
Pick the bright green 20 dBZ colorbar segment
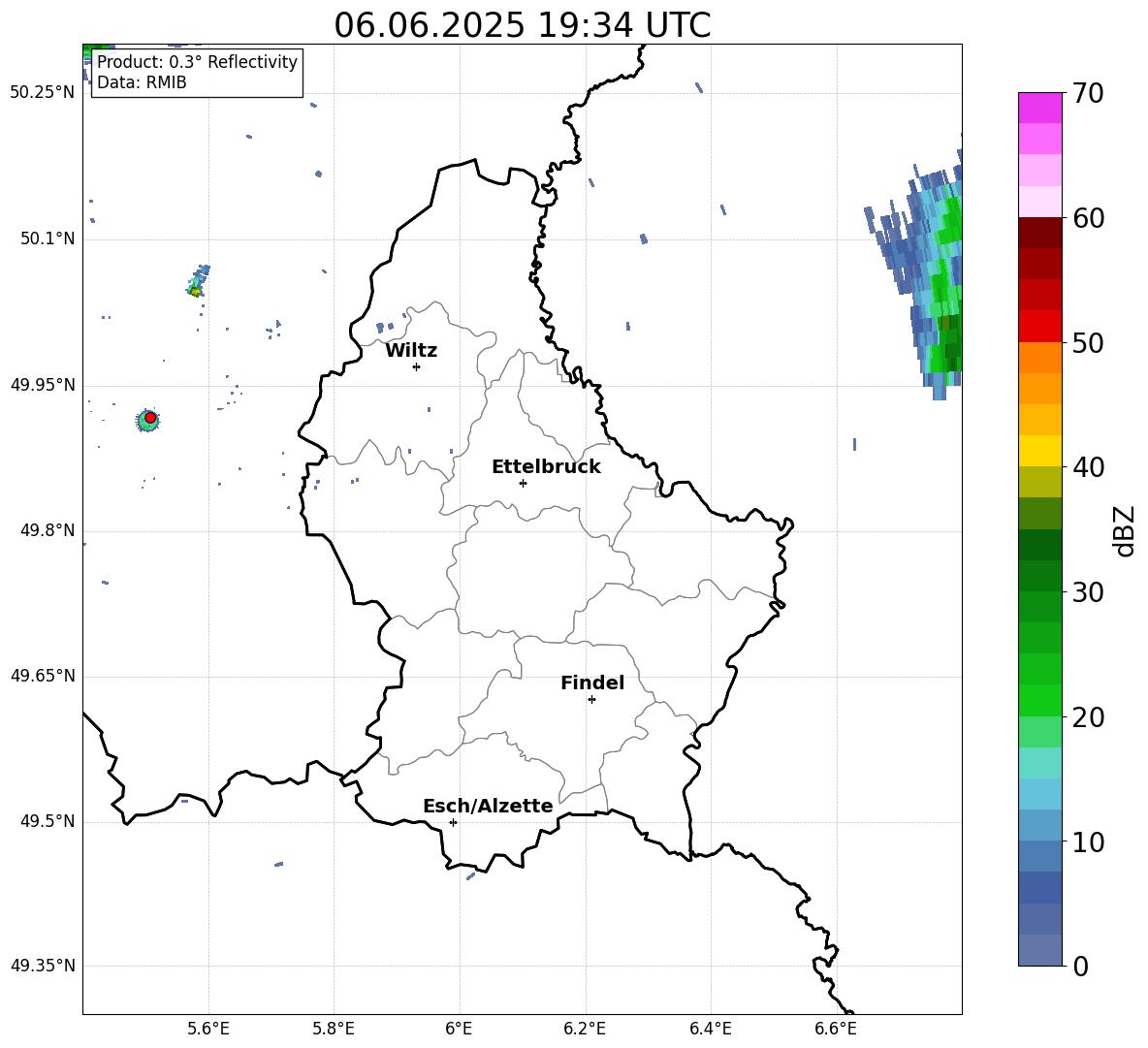coord(1039,700)
